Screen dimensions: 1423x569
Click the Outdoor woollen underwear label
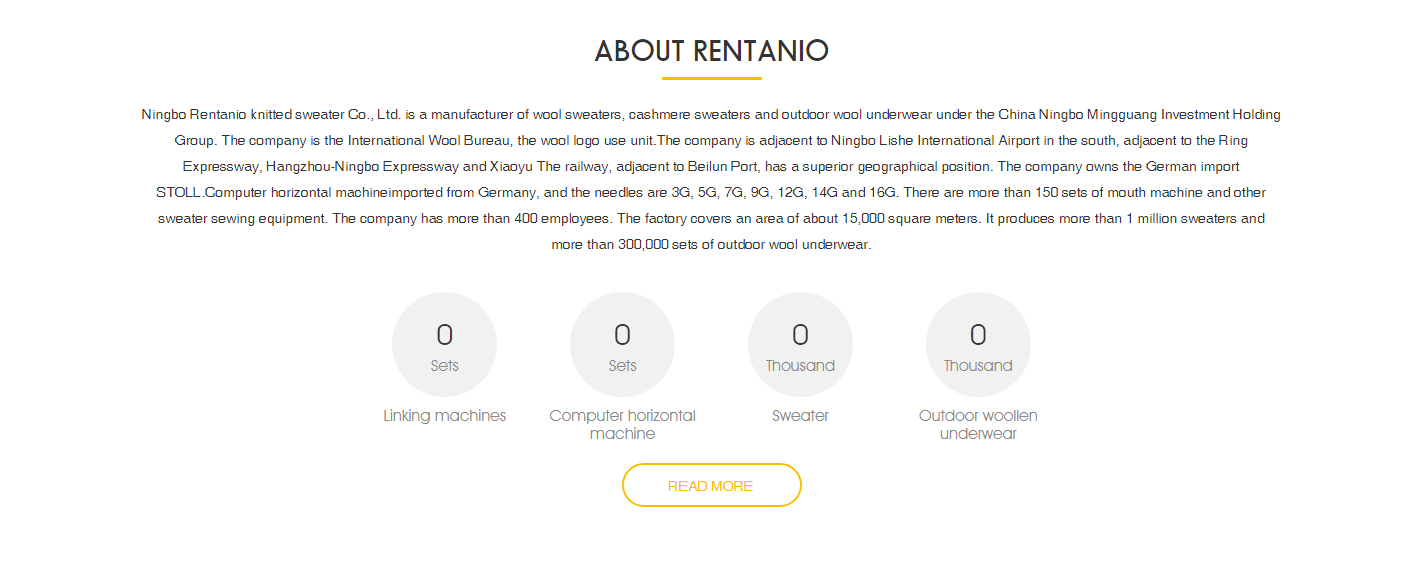(x=978, y=425)
